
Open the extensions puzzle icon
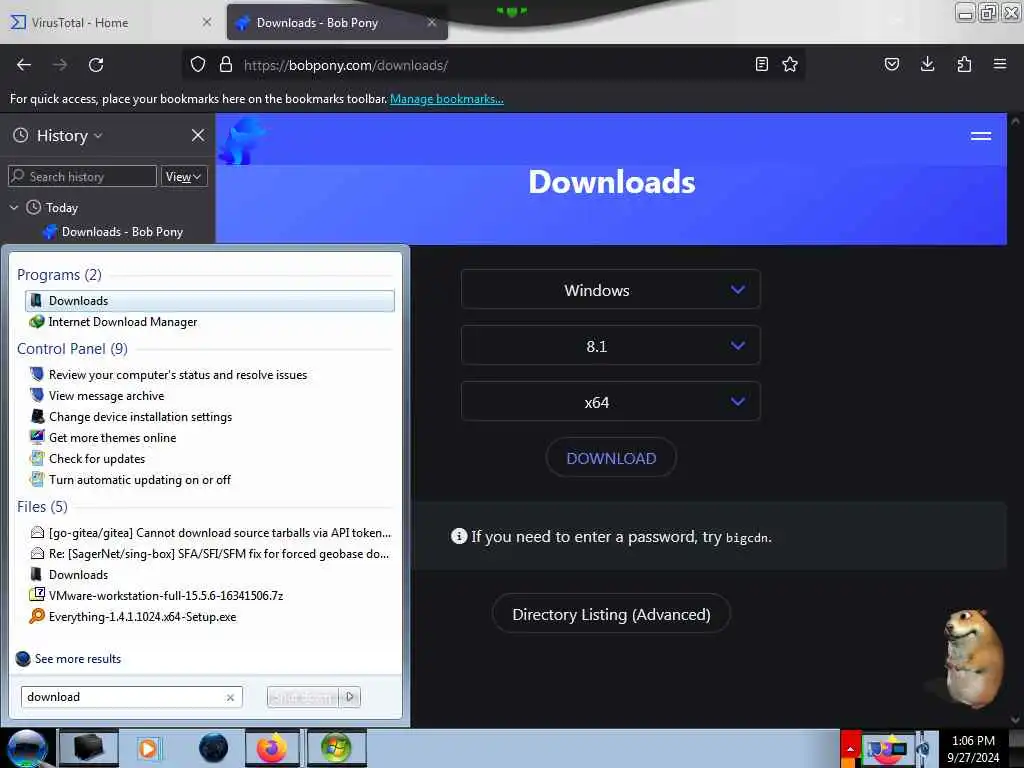coord(964,64)
